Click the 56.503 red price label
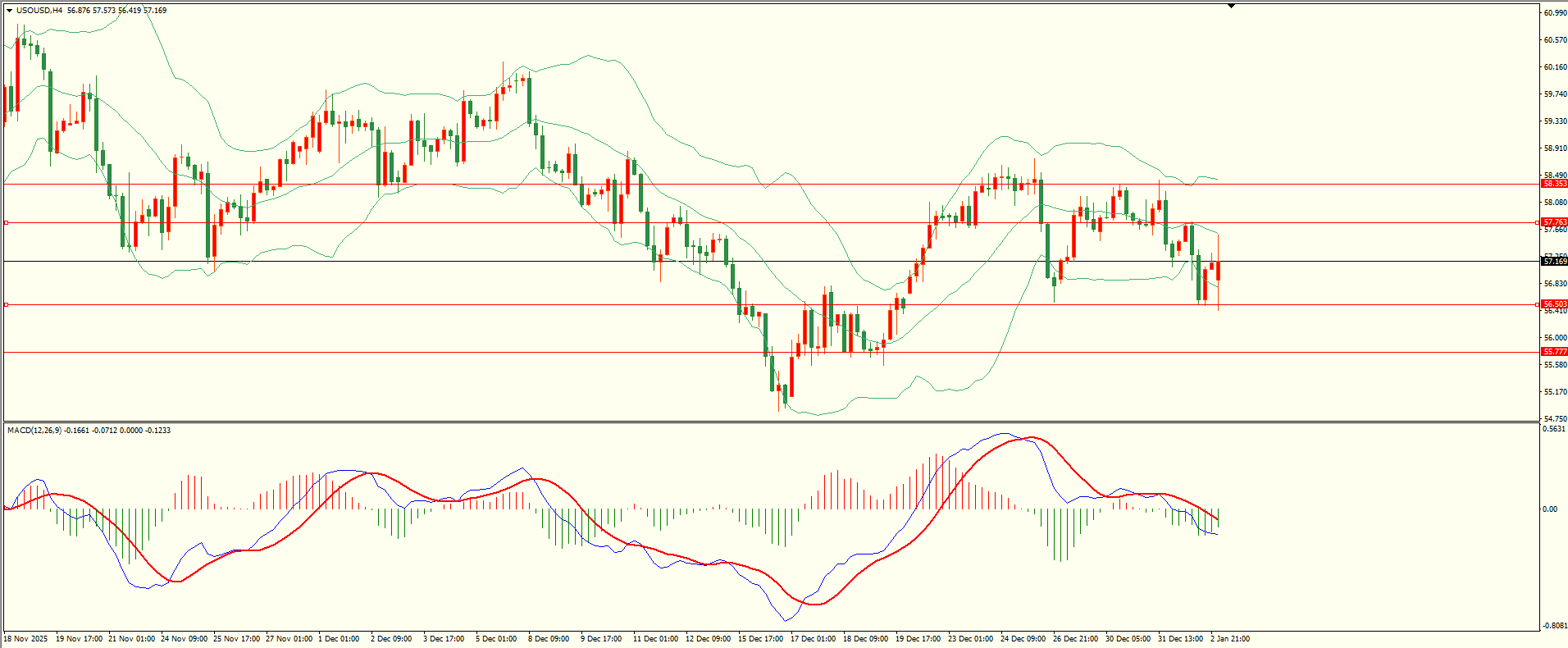The image size is (1568, 648). pyautogui.click(x=1554, y=304)
